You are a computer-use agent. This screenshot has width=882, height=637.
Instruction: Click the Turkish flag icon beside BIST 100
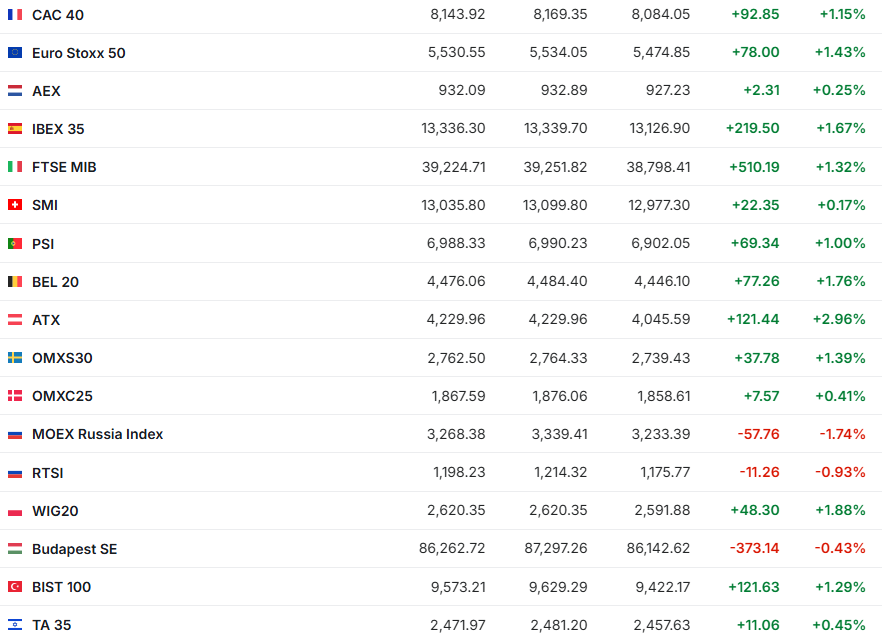tap(15, 587)
